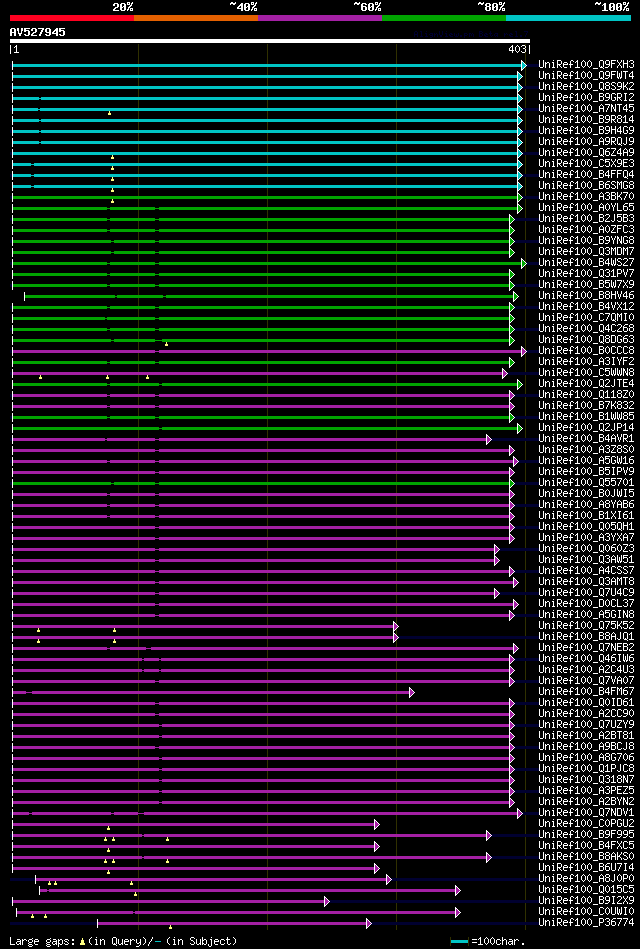Click the cyan alignment bar of UniRef100_Q6Z4A9
The width and height of the screenshot is (640, 949).
(265, 153)
